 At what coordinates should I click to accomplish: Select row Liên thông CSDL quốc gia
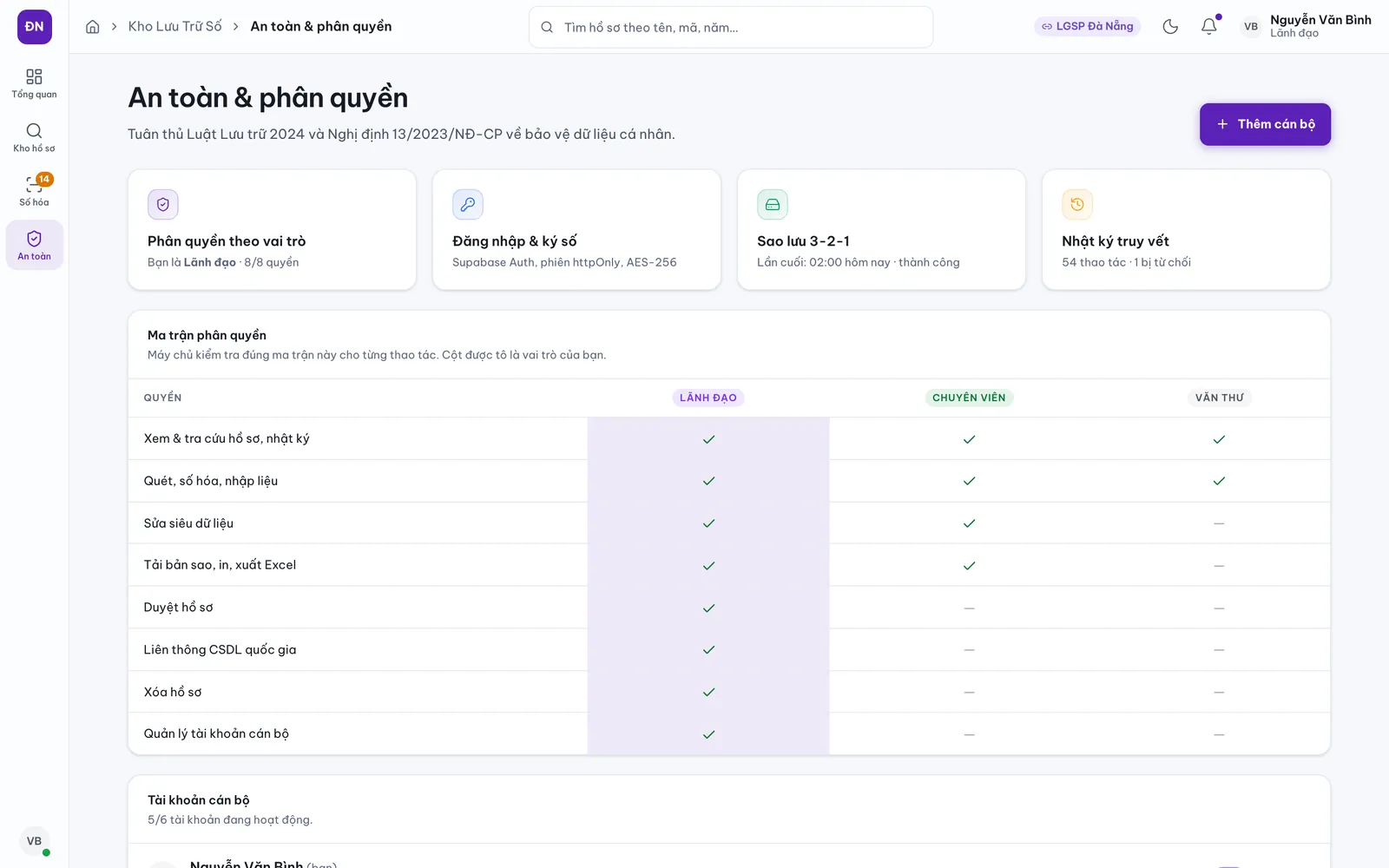click(x=729, y=650)
